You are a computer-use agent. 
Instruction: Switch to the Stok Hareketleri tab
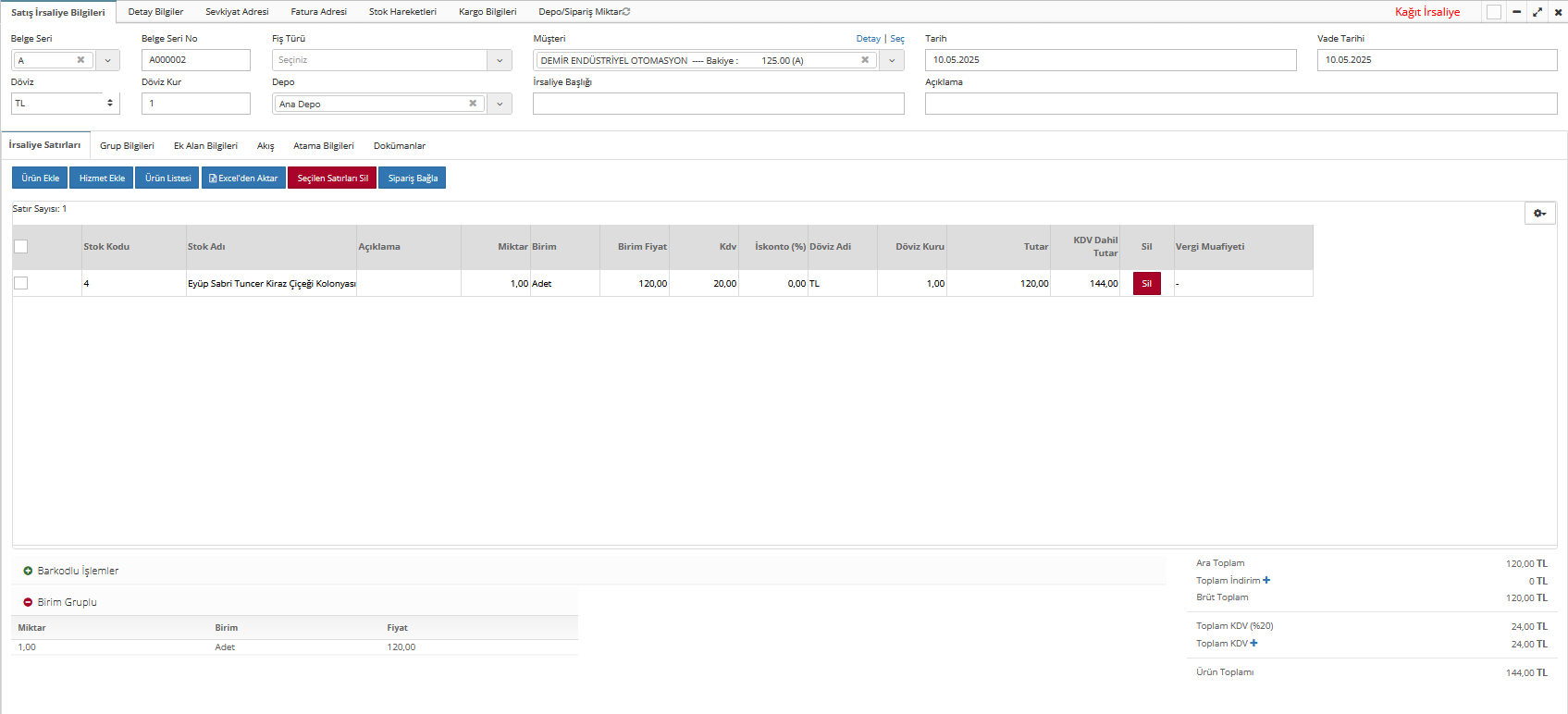click(402, 12)
